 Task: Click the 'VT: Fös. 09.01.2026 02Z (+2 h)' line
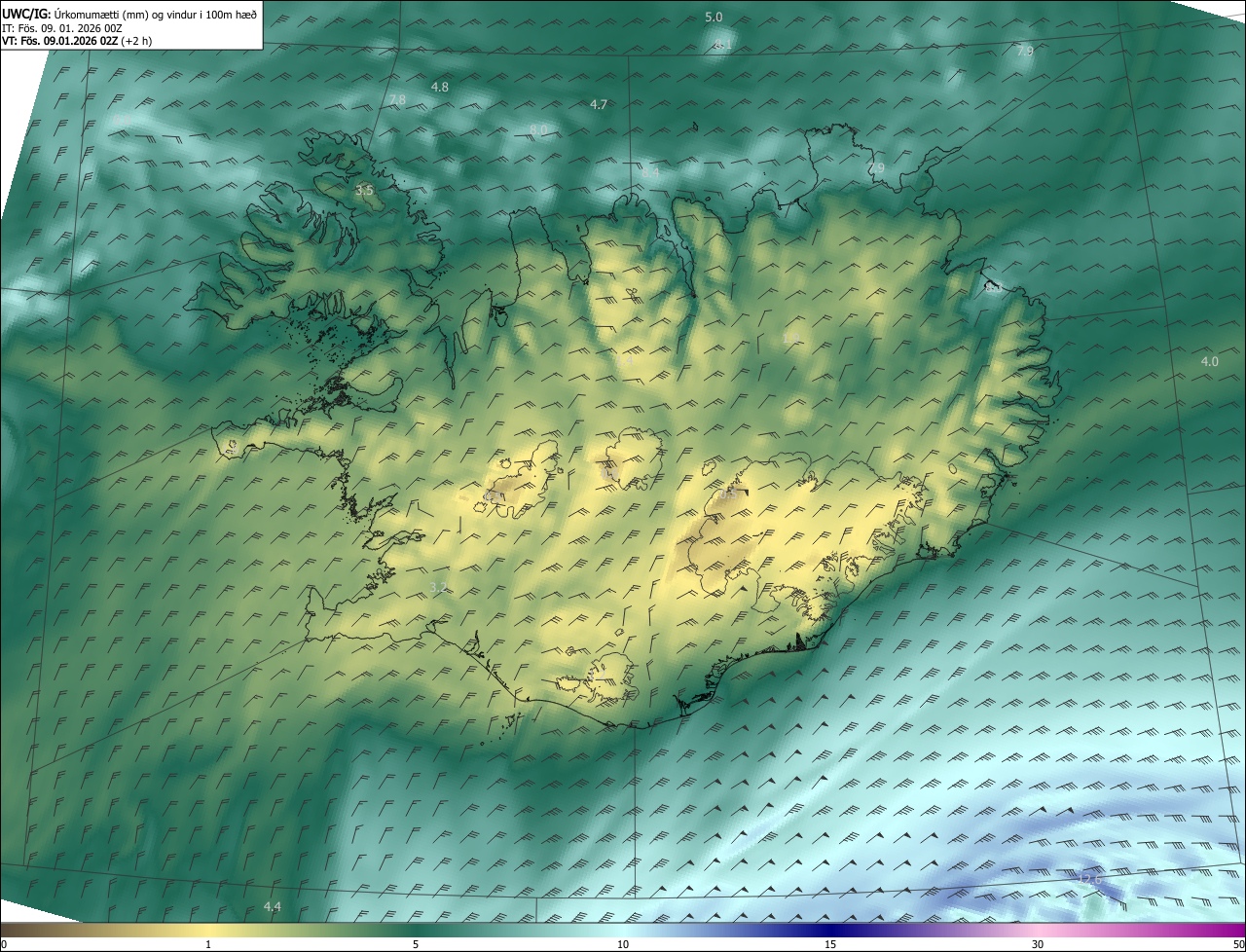77,41
